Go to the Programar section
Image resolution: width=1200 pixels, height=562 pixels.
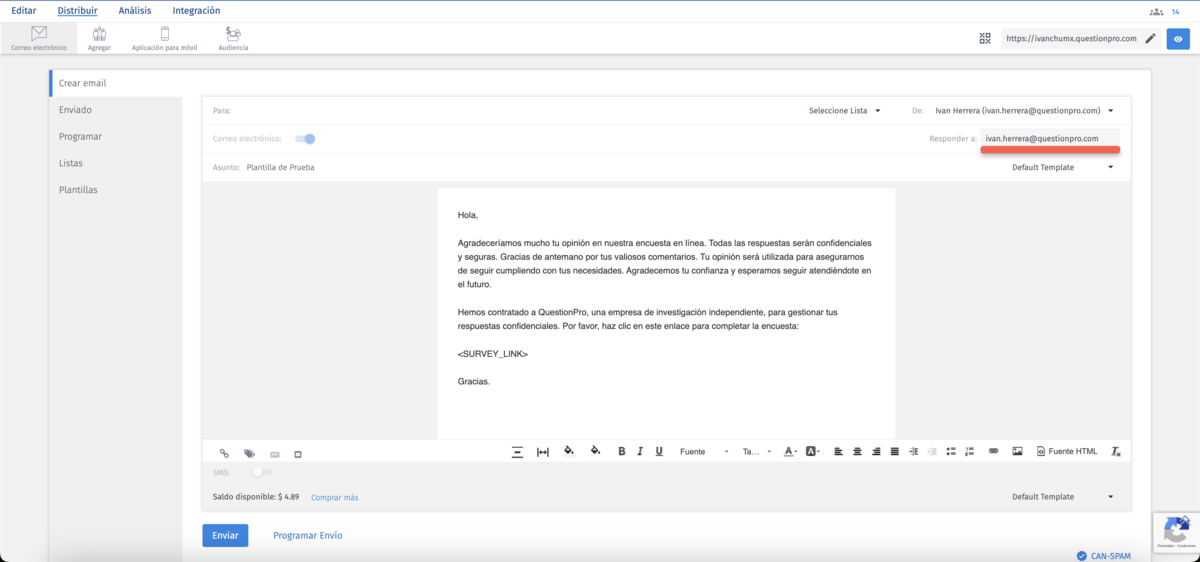pyautogui.click(x=80, y=136)
